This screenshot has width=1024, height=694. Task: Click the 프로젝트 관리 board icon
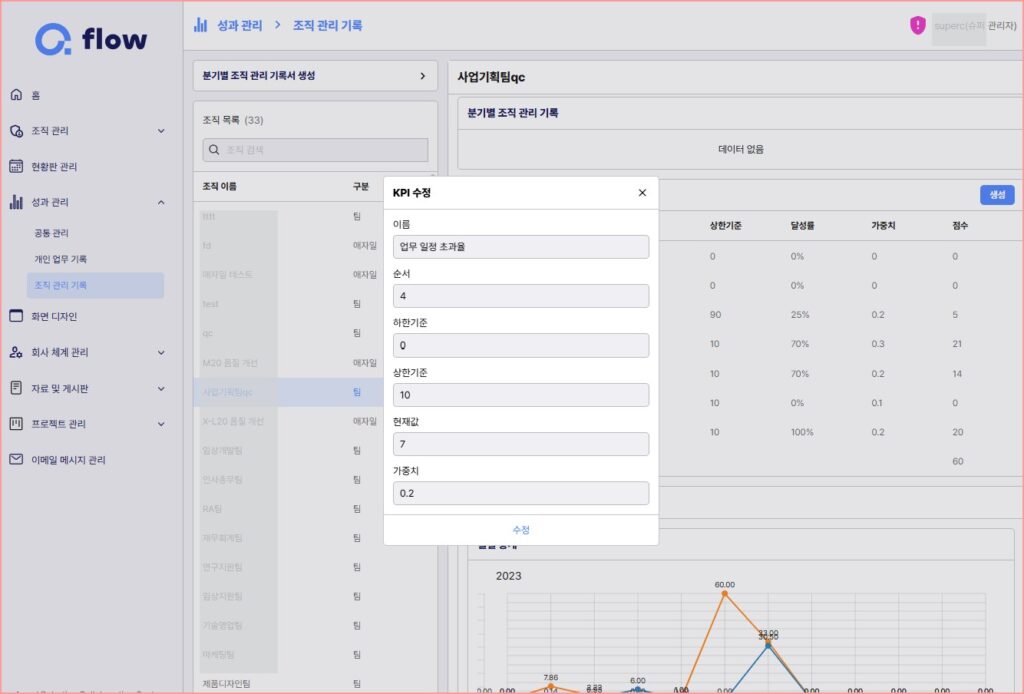(16, 424)
